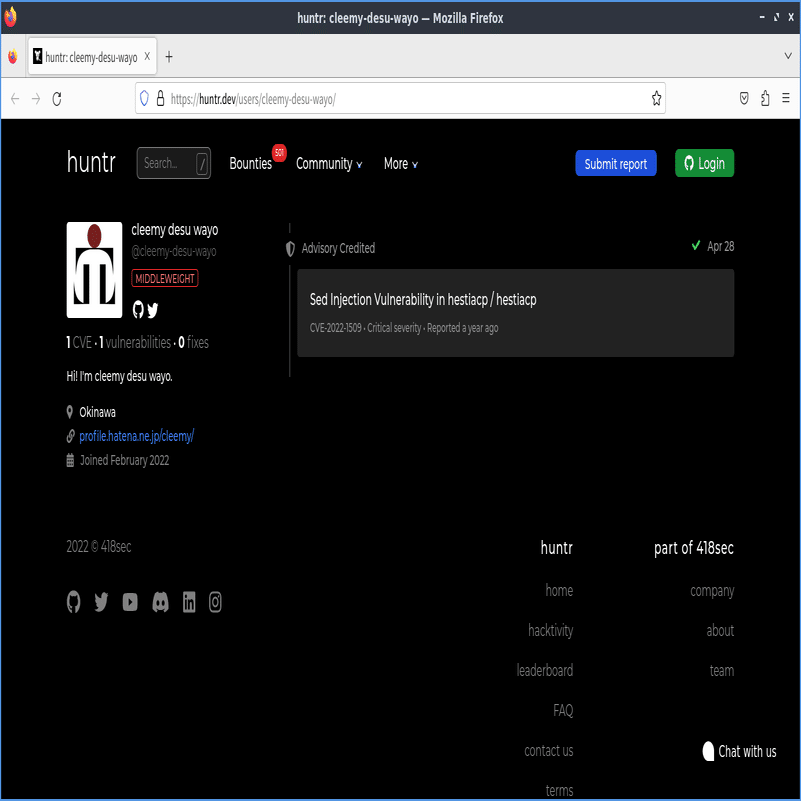Click the Submit report button
This screenshot has width=801, height=801.
pyautogui.click(x=616, y=163)
